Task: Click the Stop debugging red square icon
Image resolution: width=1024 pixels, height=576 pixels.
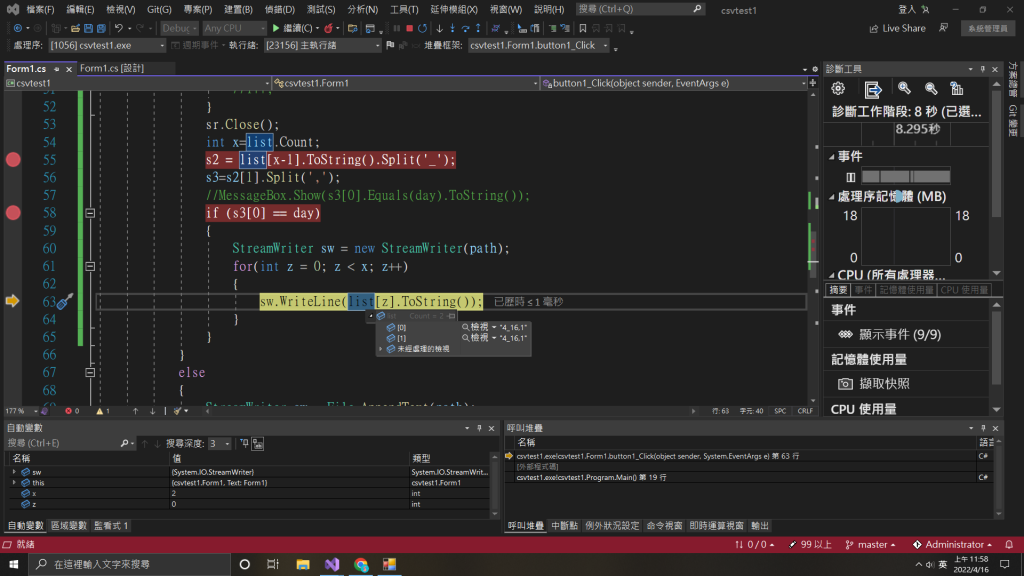Action: tap(409, 29)
